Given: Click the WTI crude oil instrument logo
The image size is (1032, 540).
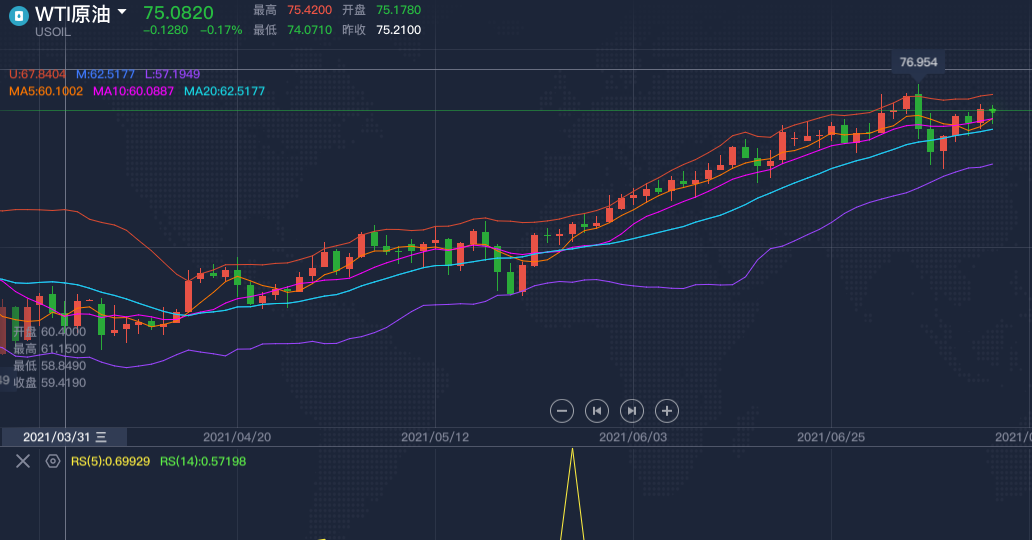Looking at the screenshot, I should click(18, 15).
